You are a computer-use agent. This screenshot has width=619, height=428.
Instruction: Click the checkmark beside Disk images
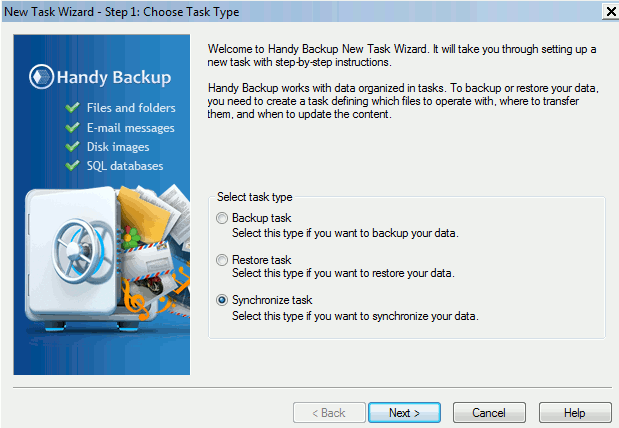tap(73, 146)
